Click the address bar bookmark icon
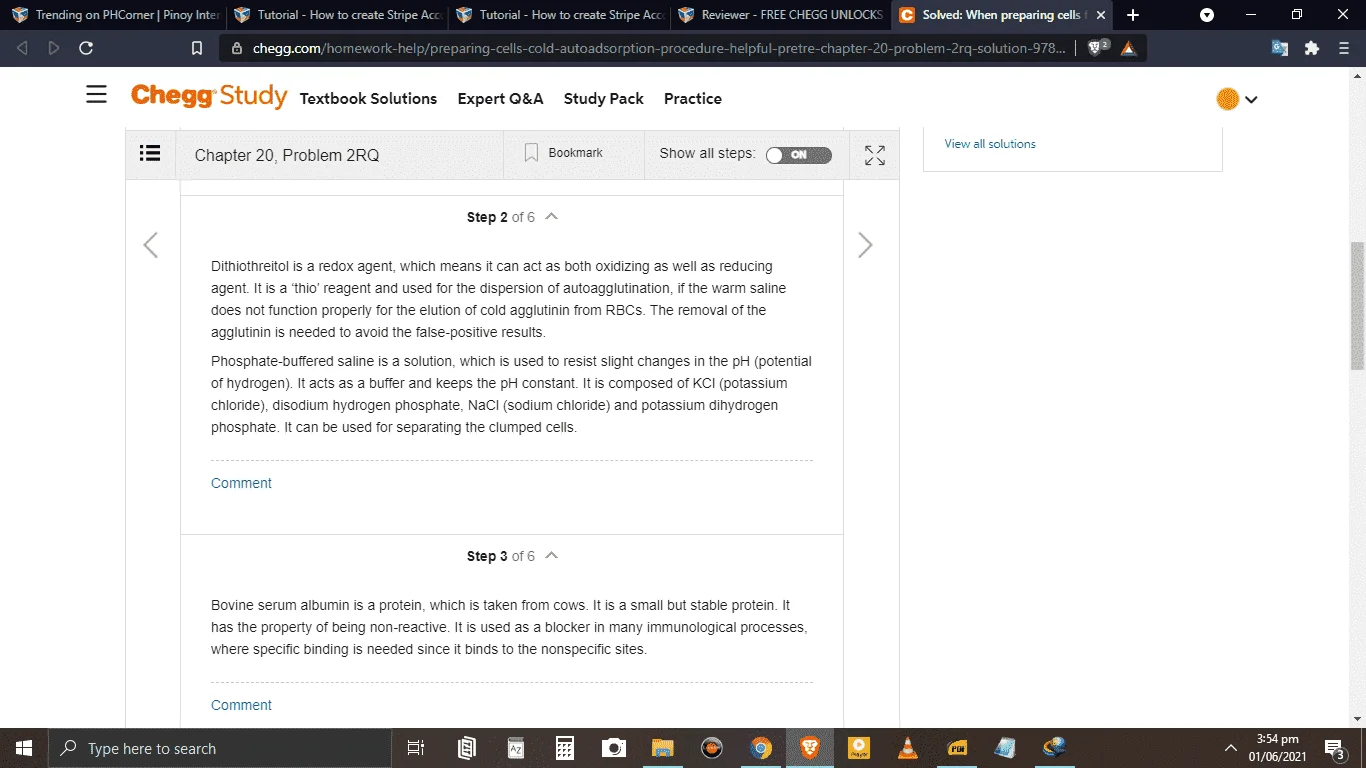1366x768 pixels. [x=197, y=48]
